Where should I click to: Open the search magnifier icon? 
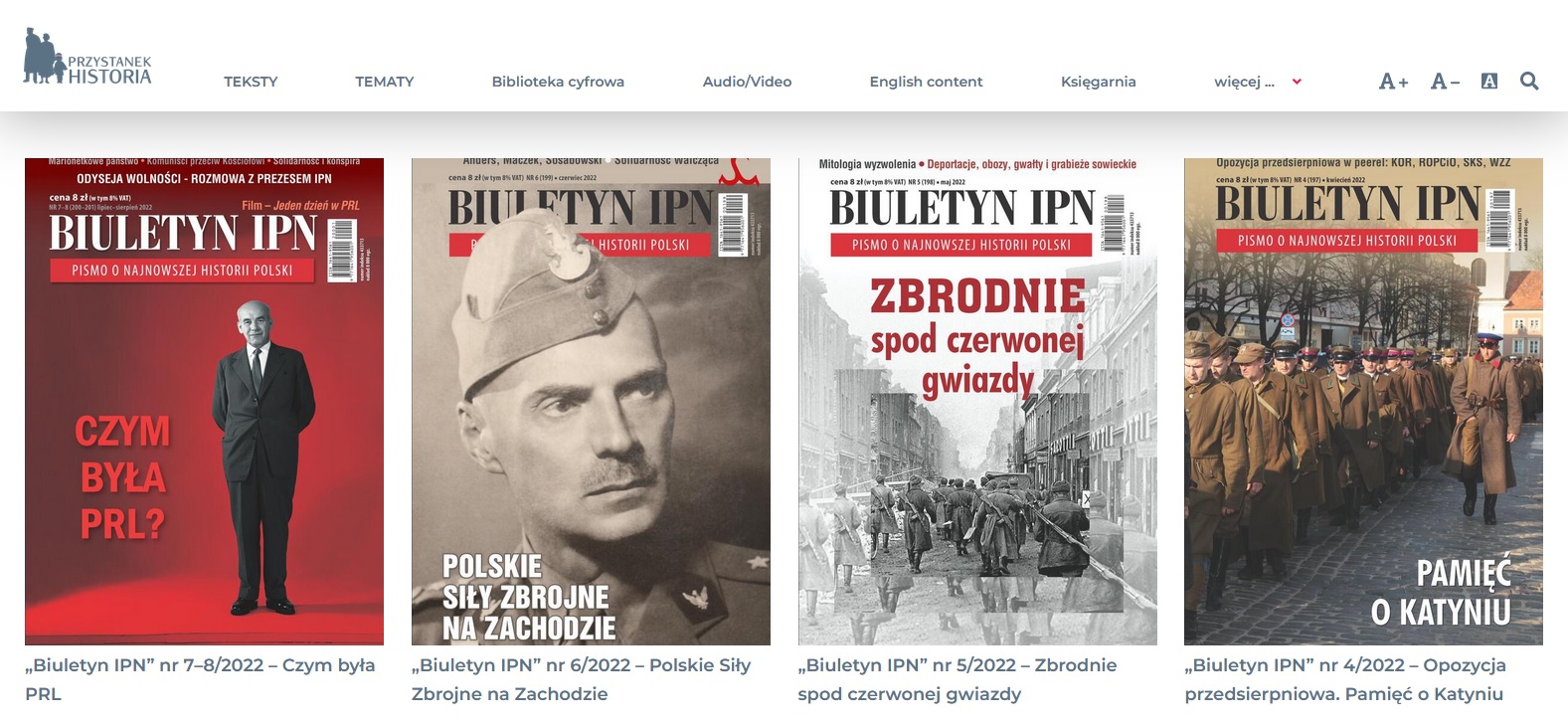[1529, 82]
